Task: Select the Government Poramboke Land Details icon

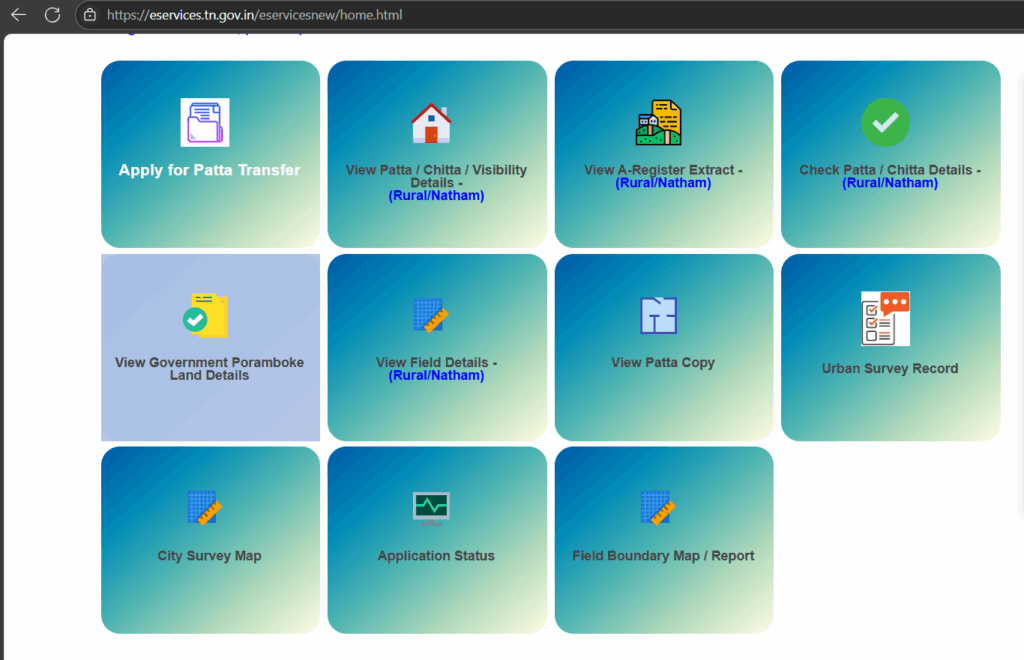Action: pos(209,316)
